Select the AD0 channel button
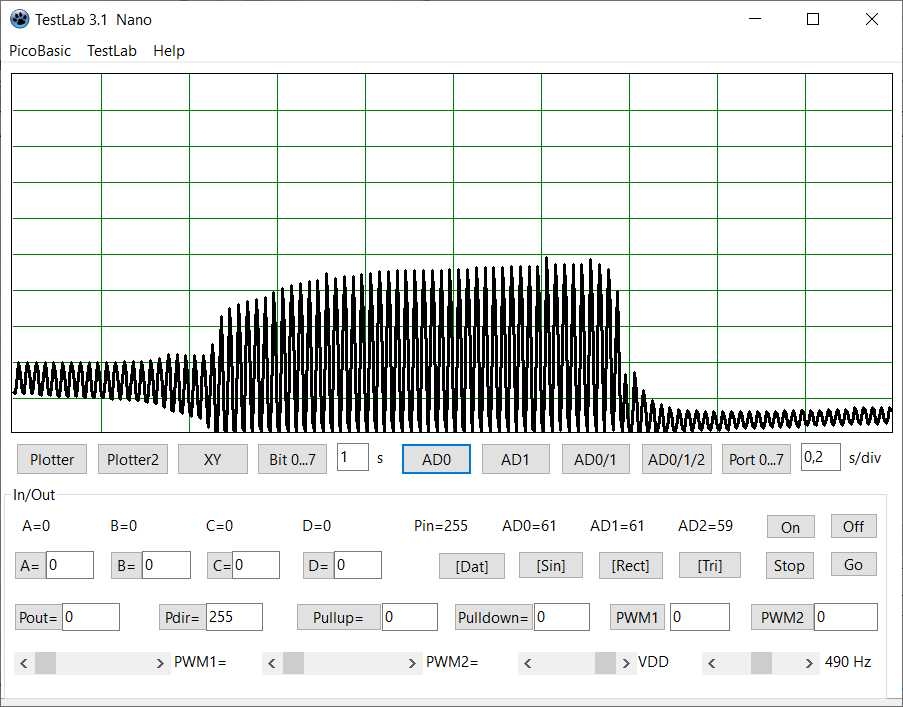This screenshot has width=903, height=707. (436, 459)
